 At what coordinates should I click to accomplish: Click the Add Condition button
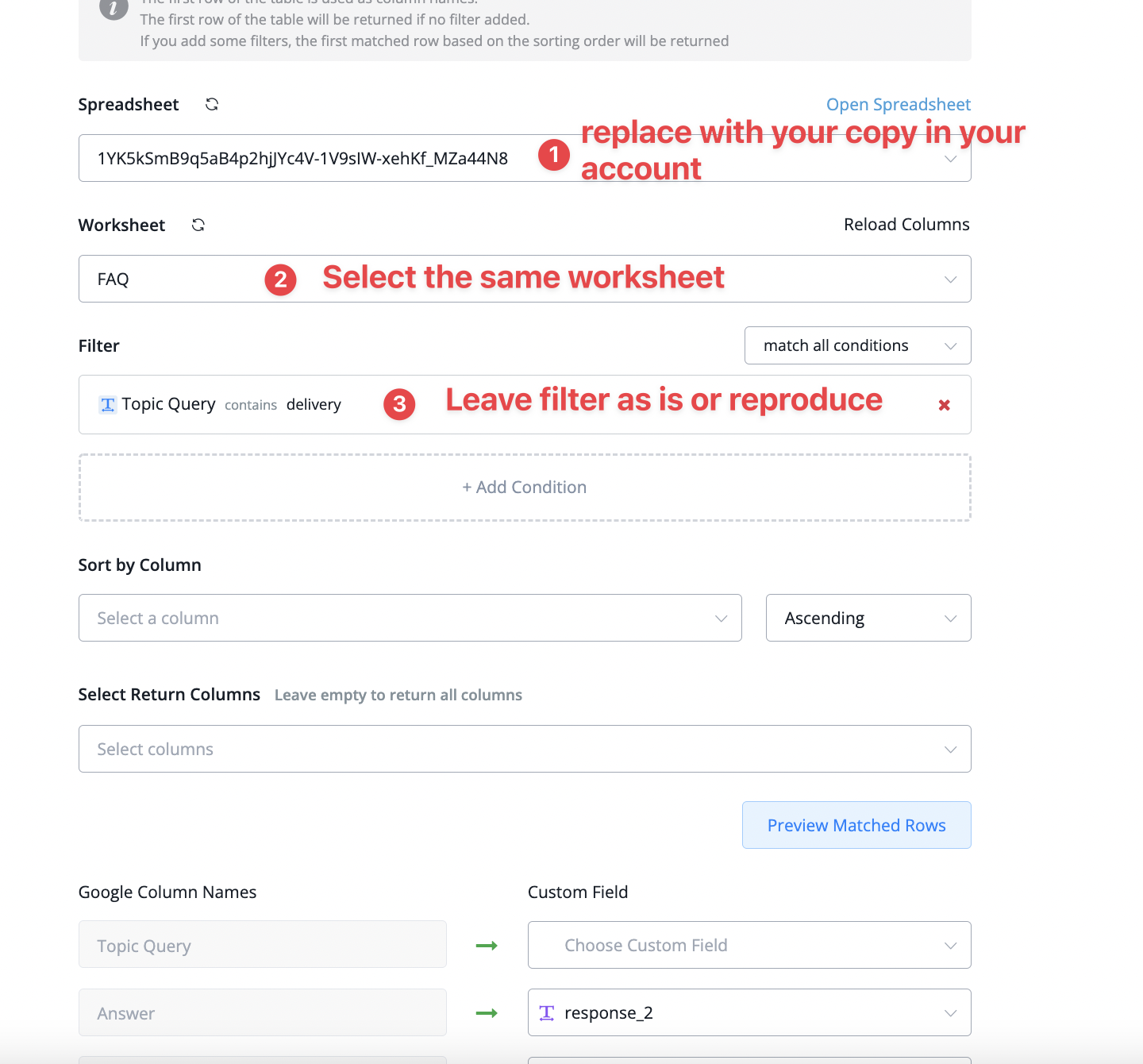tap(525, 488)
